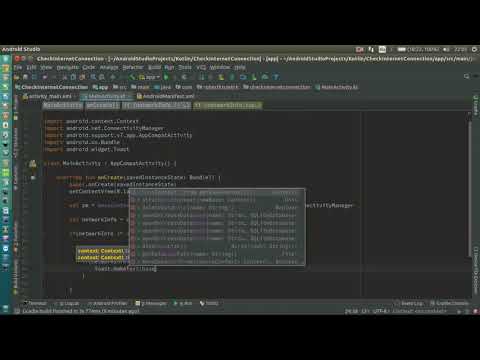Click the Cut toolbar icon
The image size is (480, 360).
tap(65, 77)
